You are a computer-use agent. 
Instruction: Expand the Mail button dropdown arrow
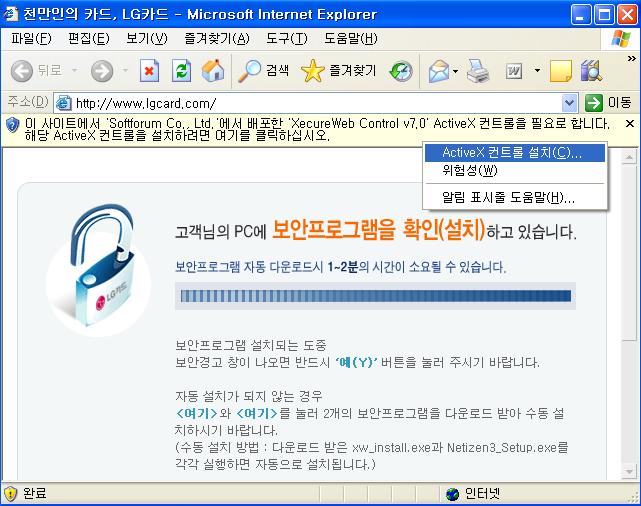456,71
